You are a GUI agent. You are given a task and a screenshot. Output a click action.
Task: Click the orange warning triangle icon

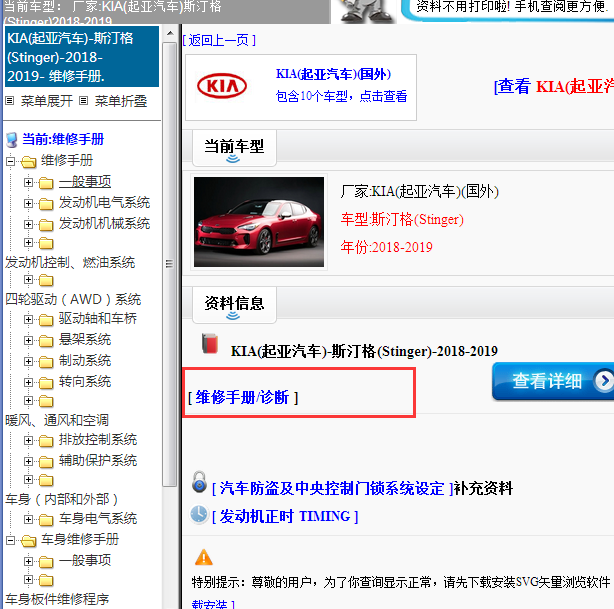point(204,557)
